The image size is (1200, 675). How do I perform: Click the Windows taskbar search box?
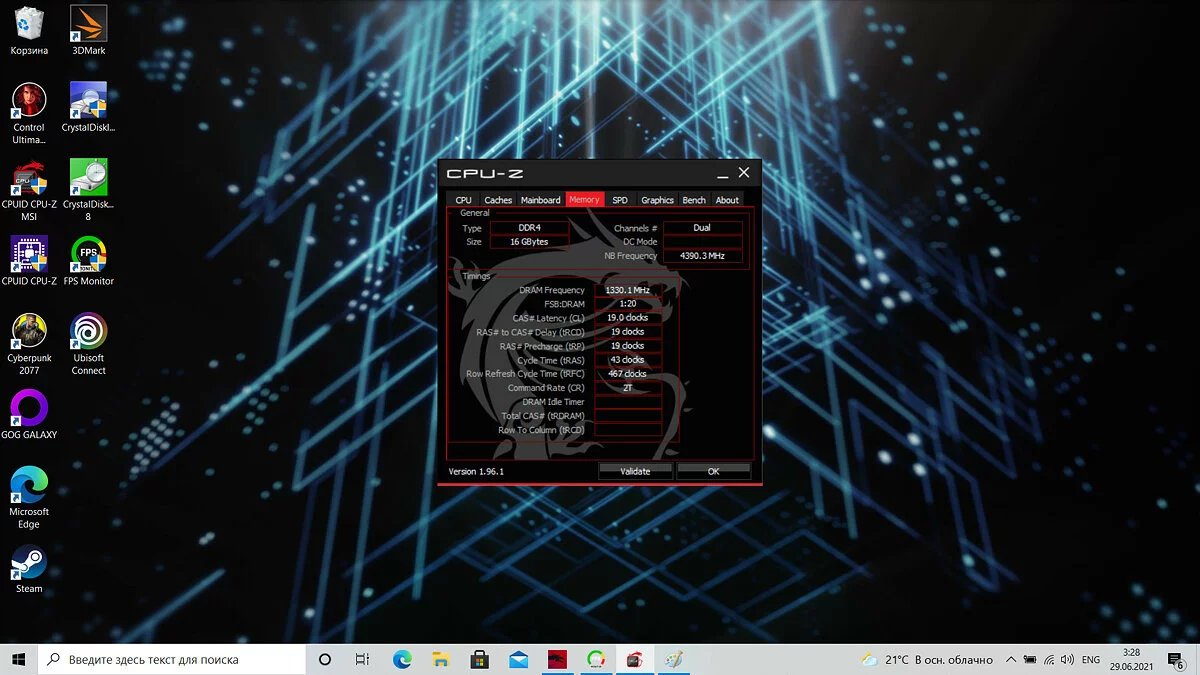(x=170, y=660)
